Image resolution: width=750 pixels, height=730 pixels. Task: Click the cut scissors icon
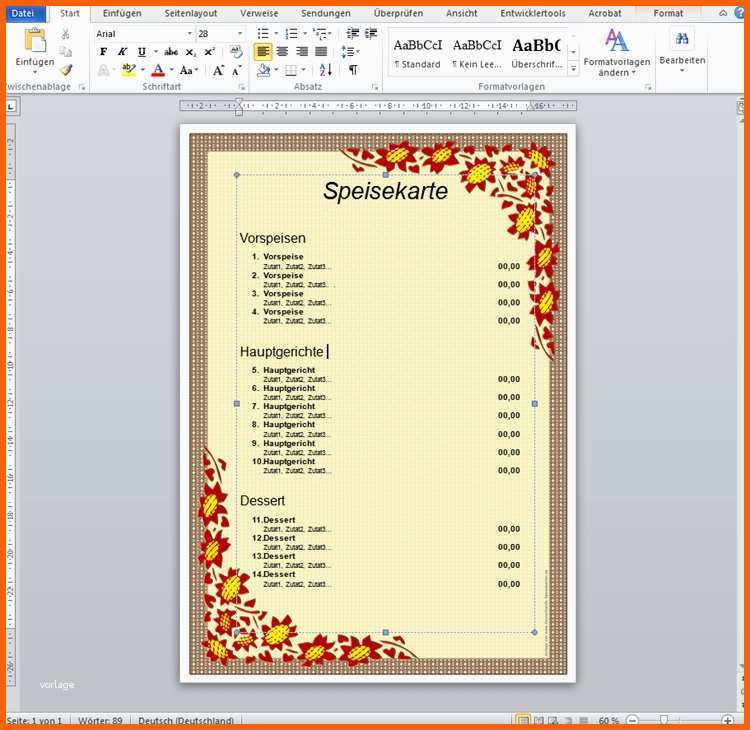click(66, 34)
